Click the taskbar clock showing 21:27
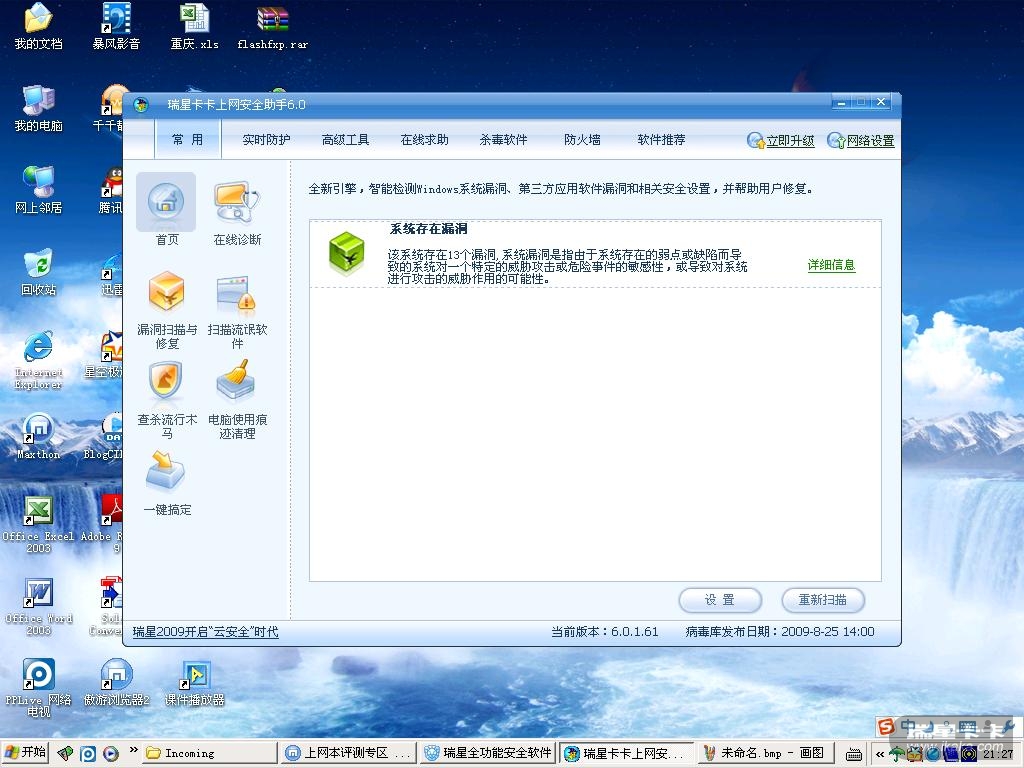 pos(997,754)
